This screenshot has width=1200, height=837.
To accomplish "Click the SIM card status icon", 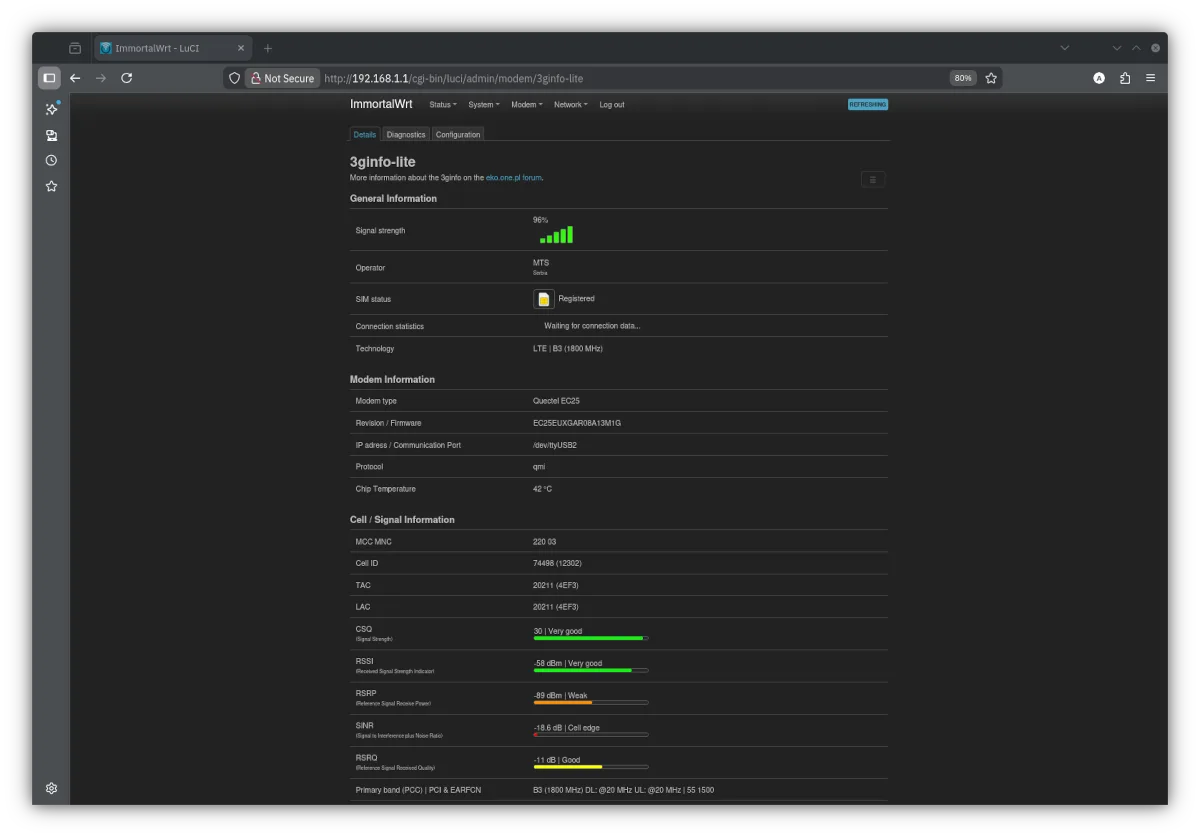I will (x=544, y=299).
